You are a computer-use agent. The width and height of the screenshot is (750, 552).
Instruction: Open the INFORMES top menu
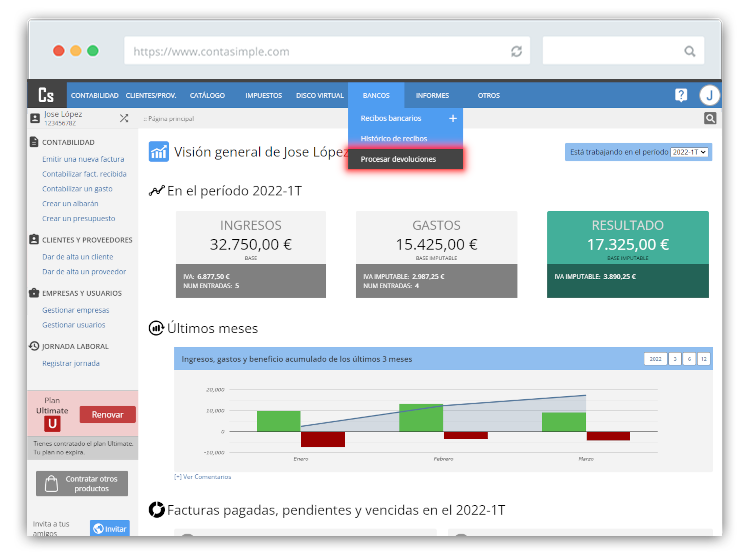pyautogui.click(x=432, y=95)
